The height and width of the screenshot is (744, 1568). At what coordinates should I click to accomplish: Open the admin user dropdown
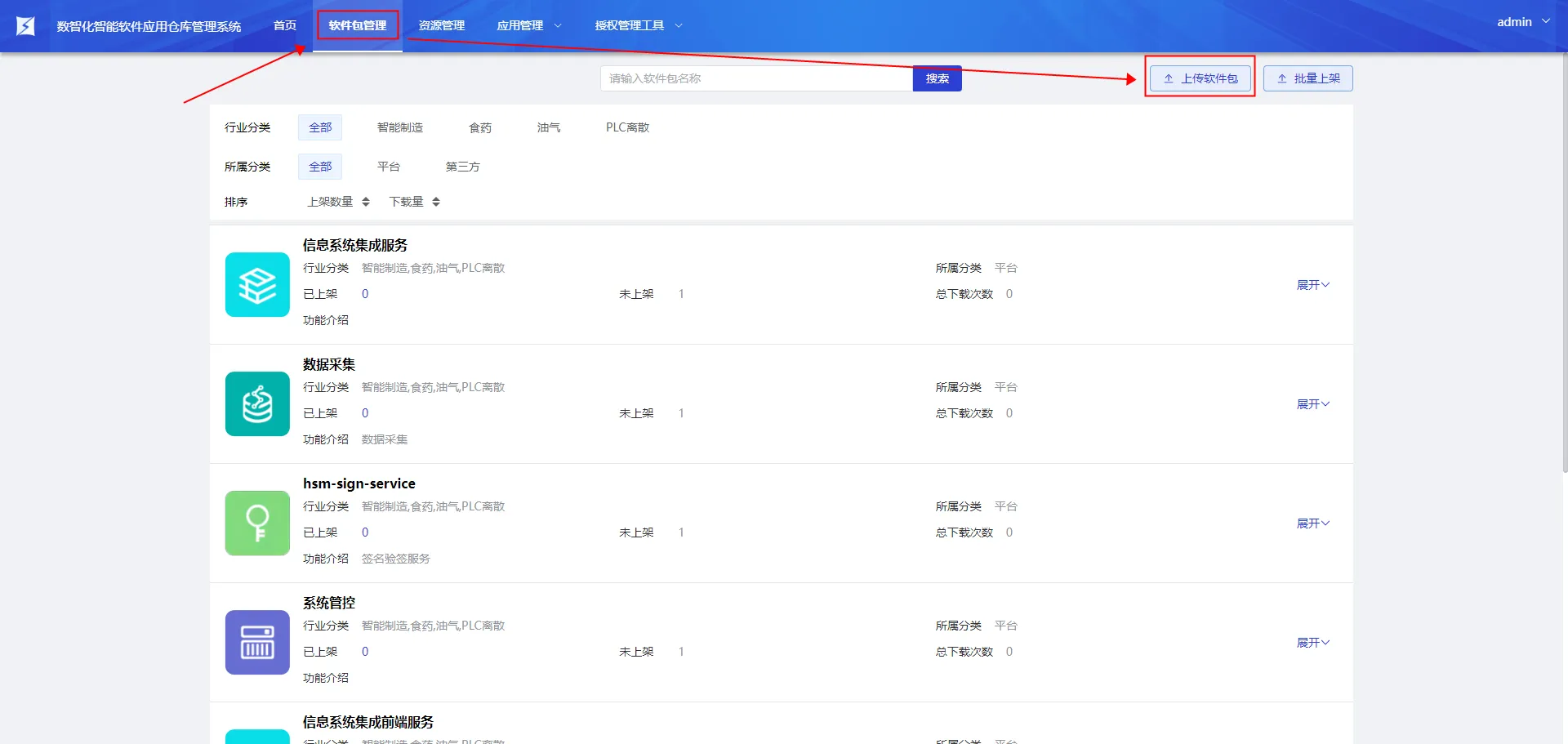(x=1522, y=22)
